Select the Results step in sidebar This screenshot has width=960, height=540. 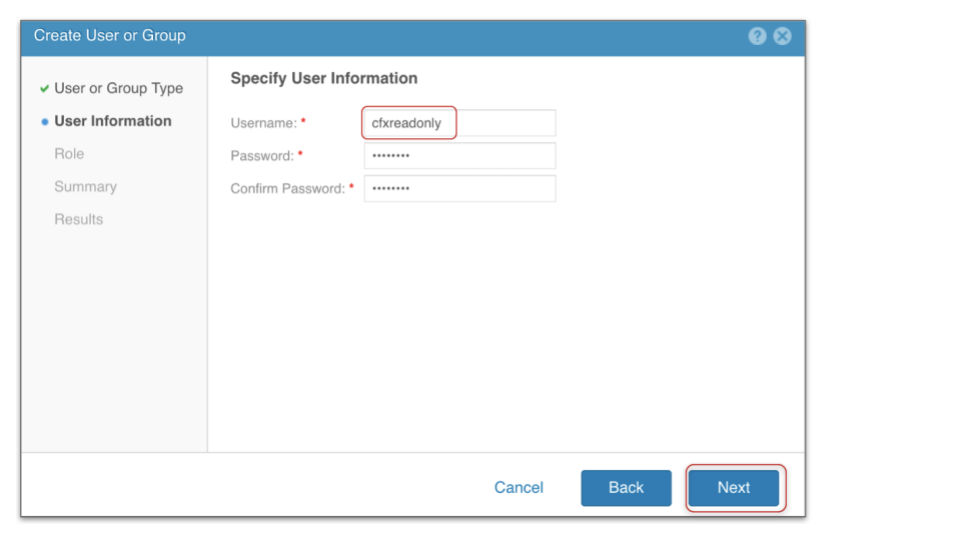78,220
